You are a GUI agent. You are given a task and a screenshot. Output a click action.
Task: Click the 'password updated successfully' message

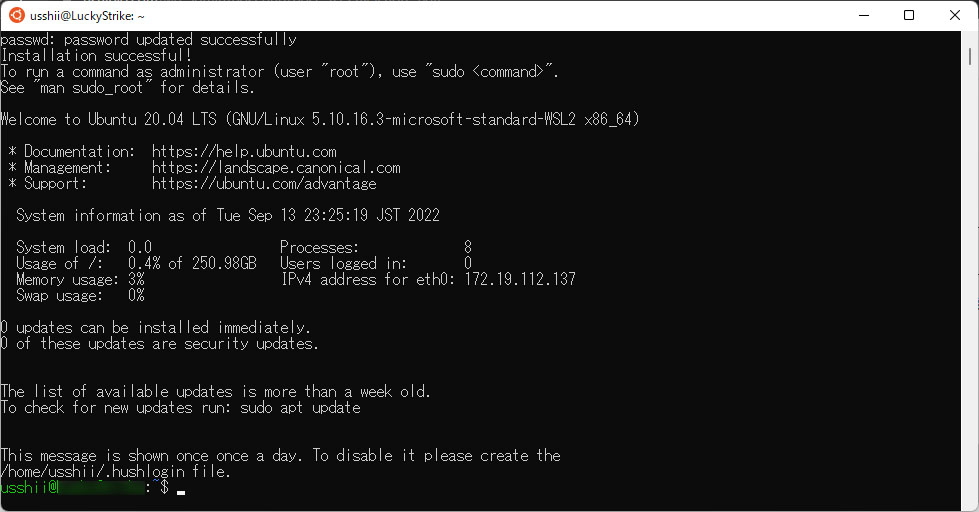click(x=180, y=39)
